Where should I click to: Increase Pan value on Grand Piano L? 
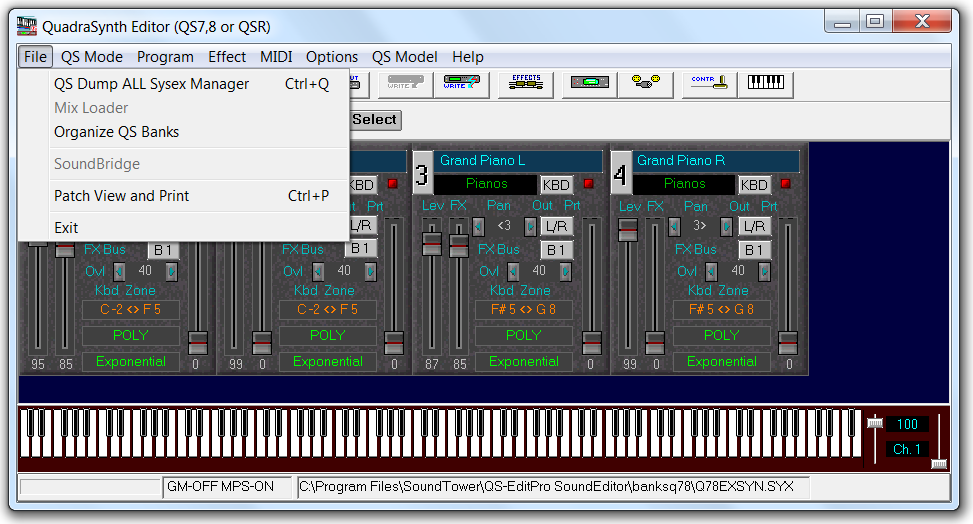click(x=530, y=227)
